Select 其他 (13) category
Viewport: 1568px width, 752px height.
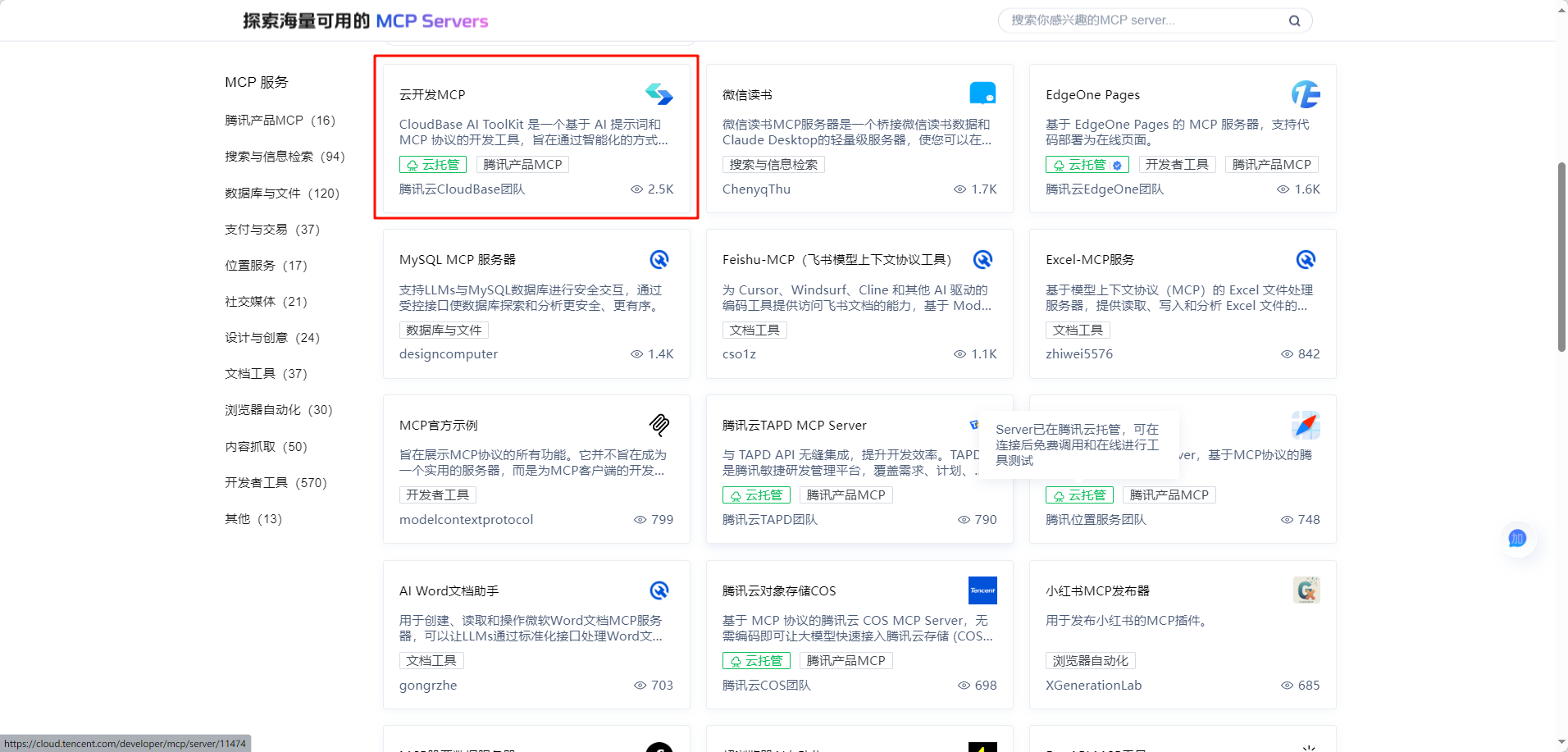click(x=253, y=519)
